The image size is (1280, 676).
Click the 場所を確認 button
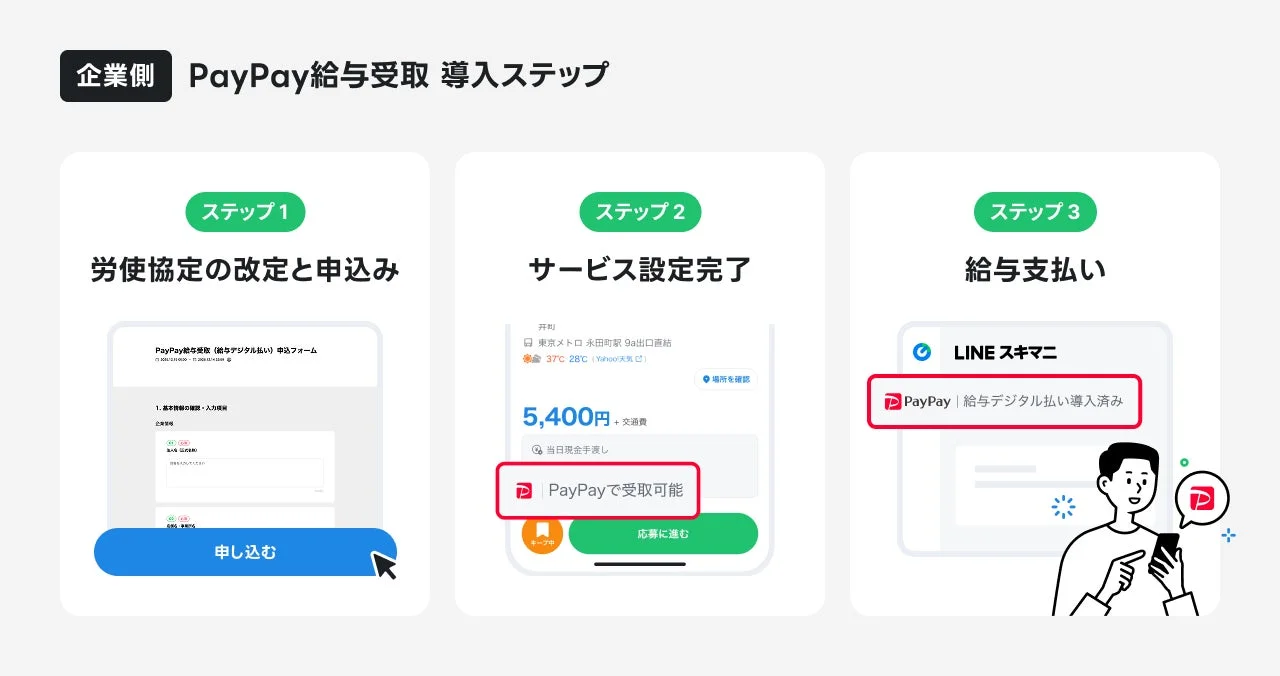point(726,379)
